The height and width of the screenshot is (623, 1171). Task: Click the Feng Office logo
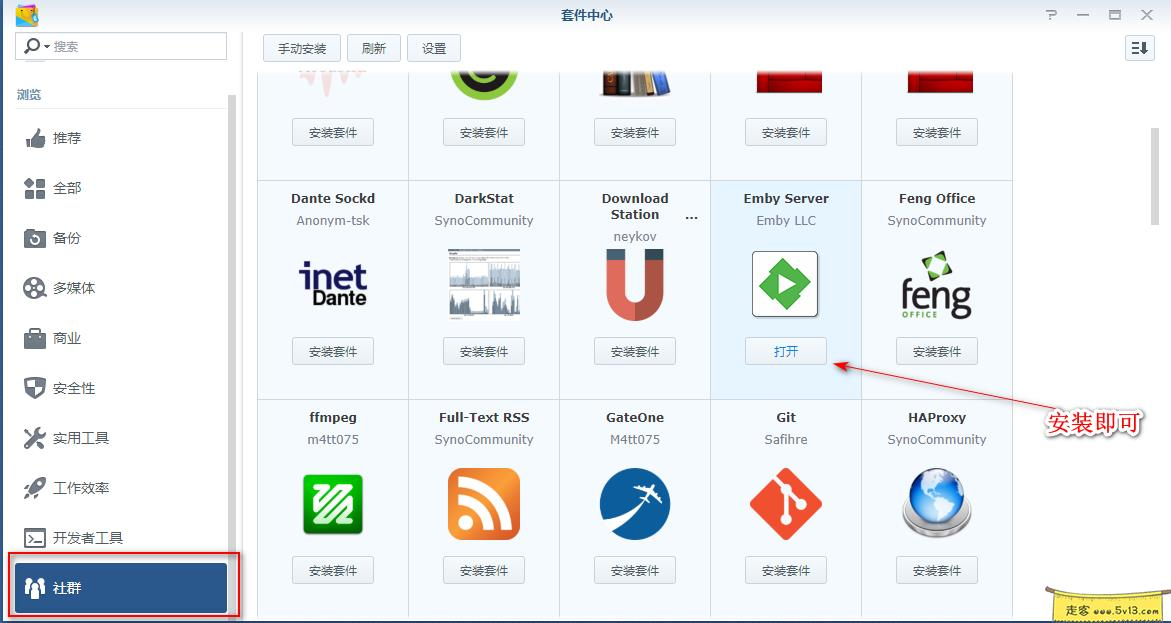click(x=936, y=285)
